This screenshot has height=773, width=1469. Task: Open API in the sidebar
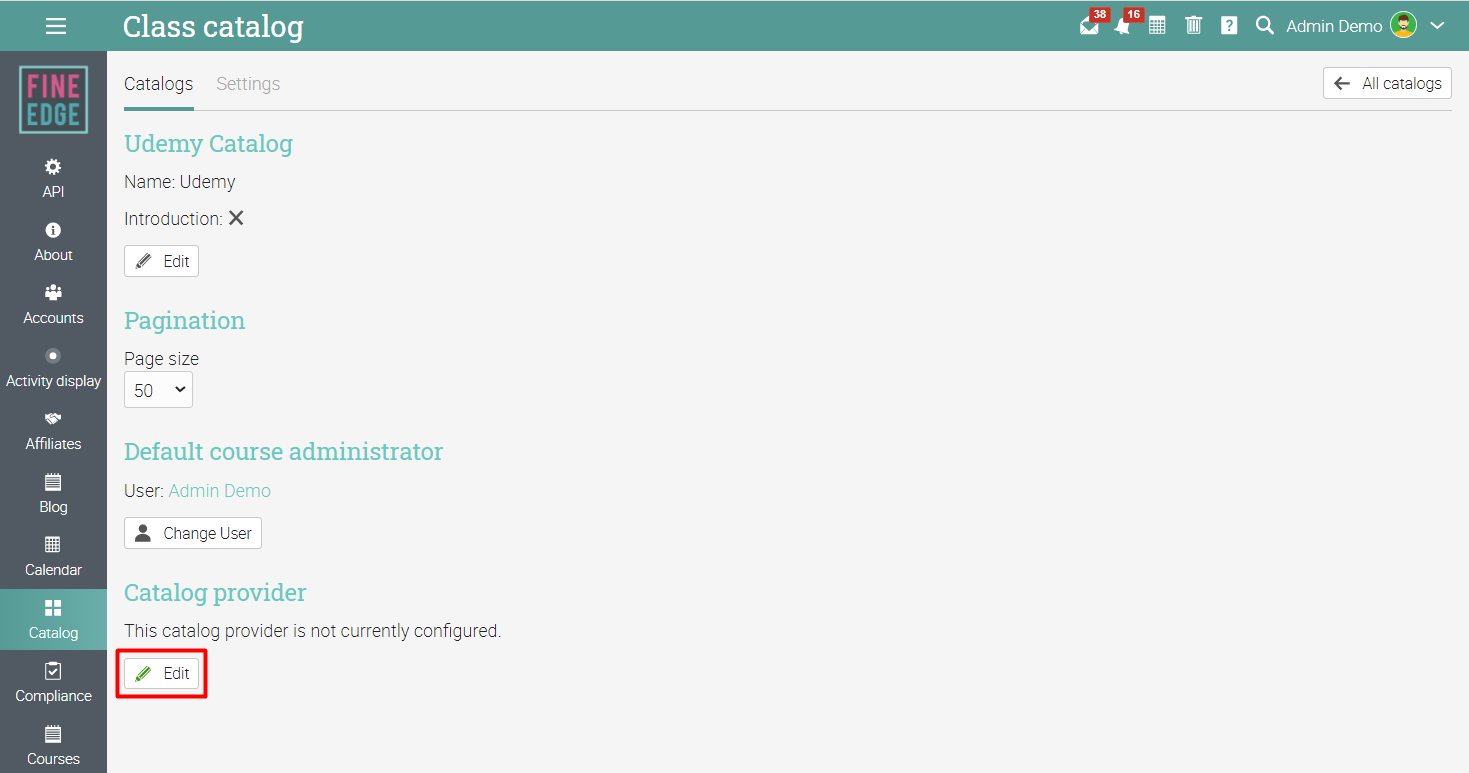53,179
